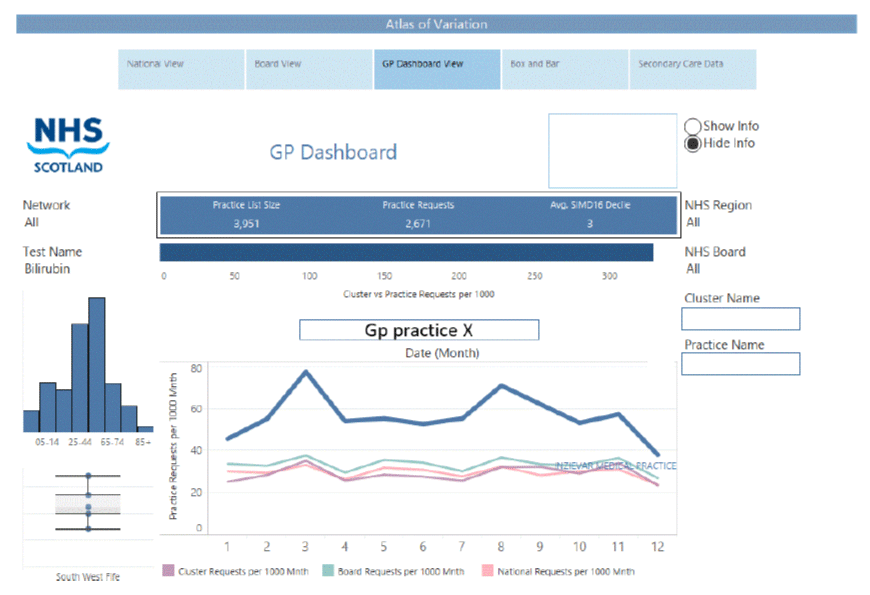This screenshot has height=595, width=870.
Task: Click the Atlas of Variation title bar
Action: [x=436, y=24]
